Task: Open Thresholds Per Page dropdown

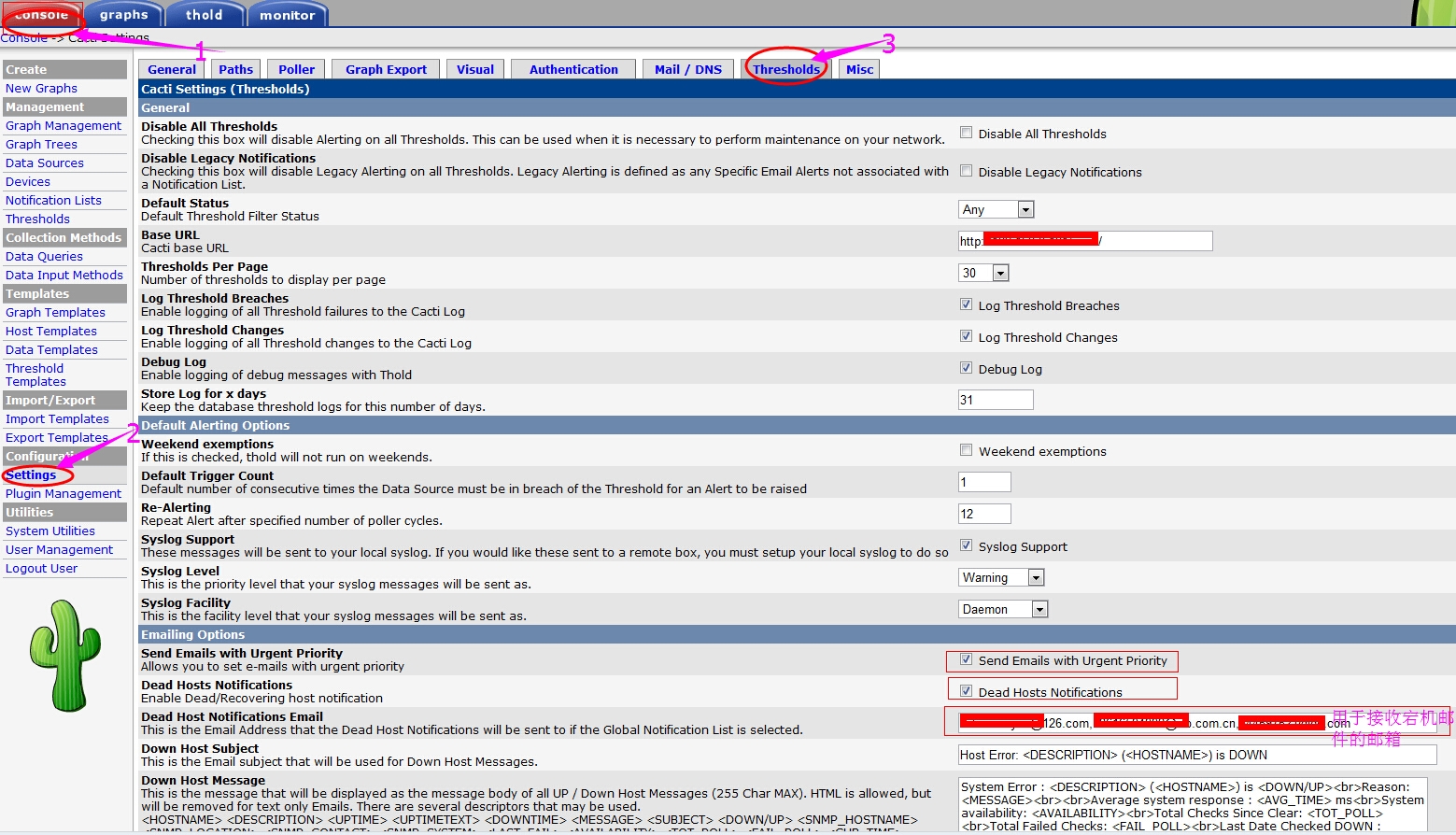Action: pos(984,273)
